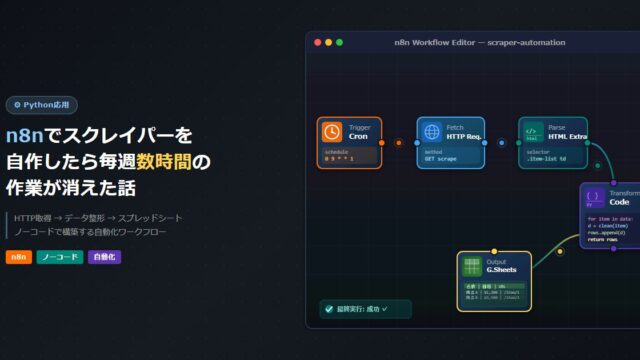
Task: Open the Python応用 category badge
Action: tap(42, 105)
